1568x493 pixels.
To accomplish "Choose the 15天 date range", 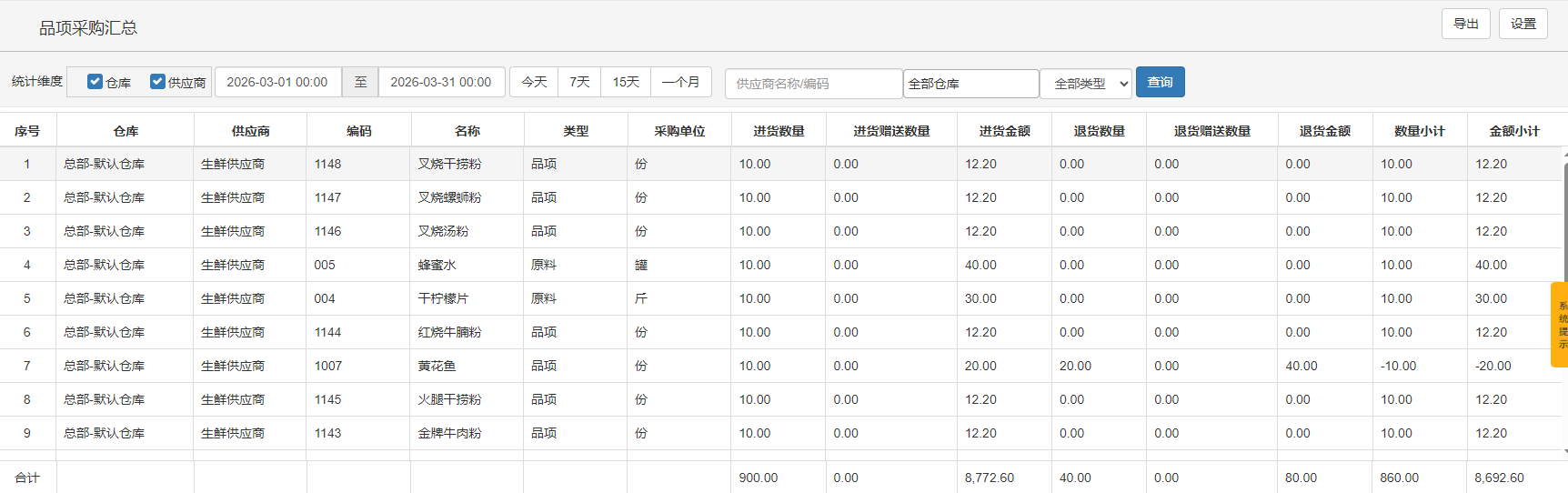I will pyautogui.click(x=626, y=82).
